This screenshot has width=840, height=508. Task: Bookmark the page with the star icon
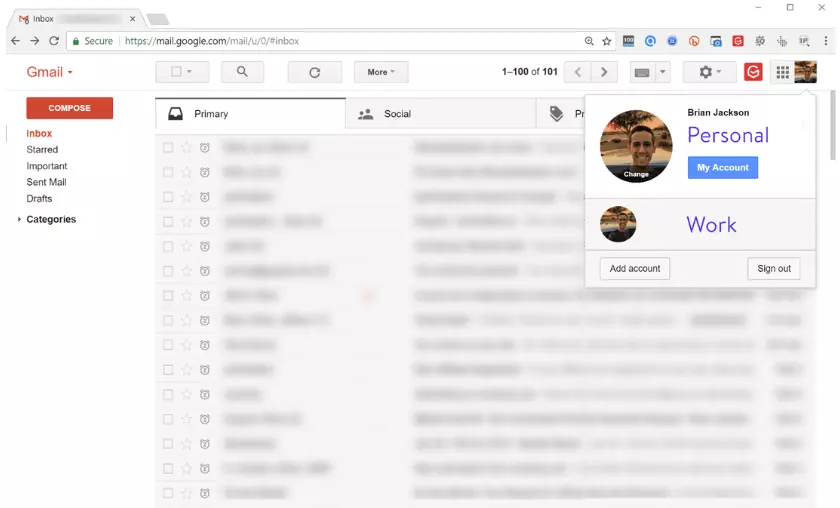[x=606, y=41]
